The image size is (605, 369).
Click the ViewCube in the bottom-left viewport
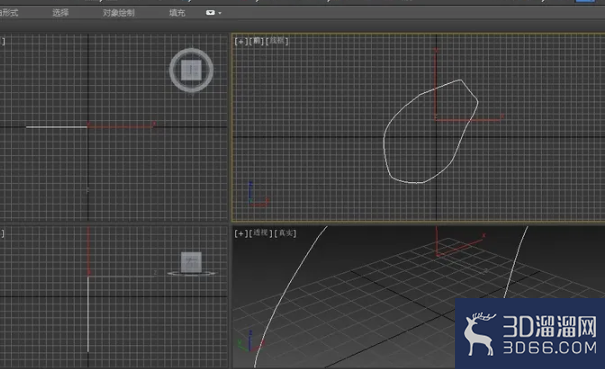(x=191, y=262)
